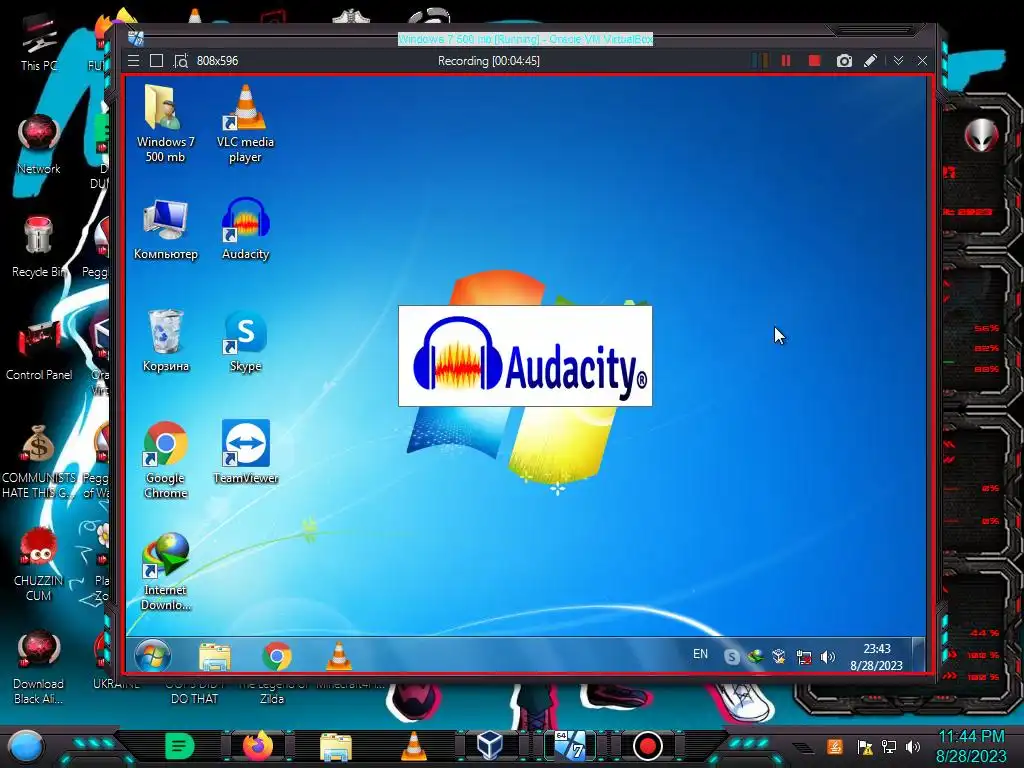Select the CHUZZIN CUM desktop icon
The image size is (1024, 768).
tap(39, 564)
